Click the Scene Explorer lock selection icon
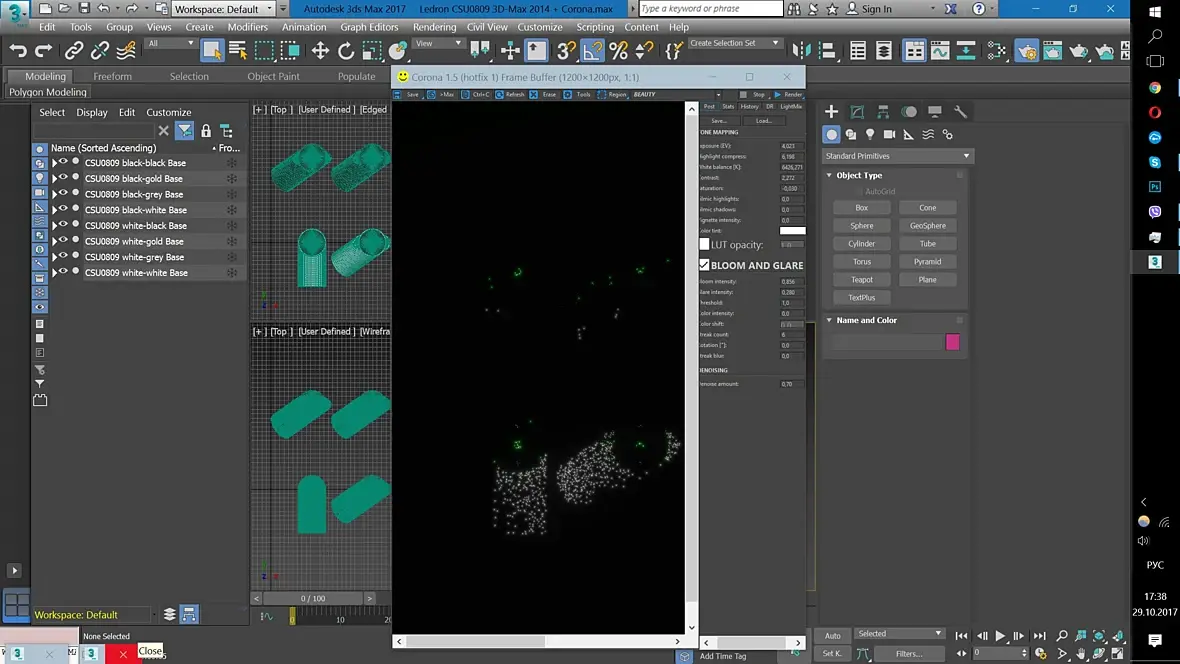 click(206, 131)
